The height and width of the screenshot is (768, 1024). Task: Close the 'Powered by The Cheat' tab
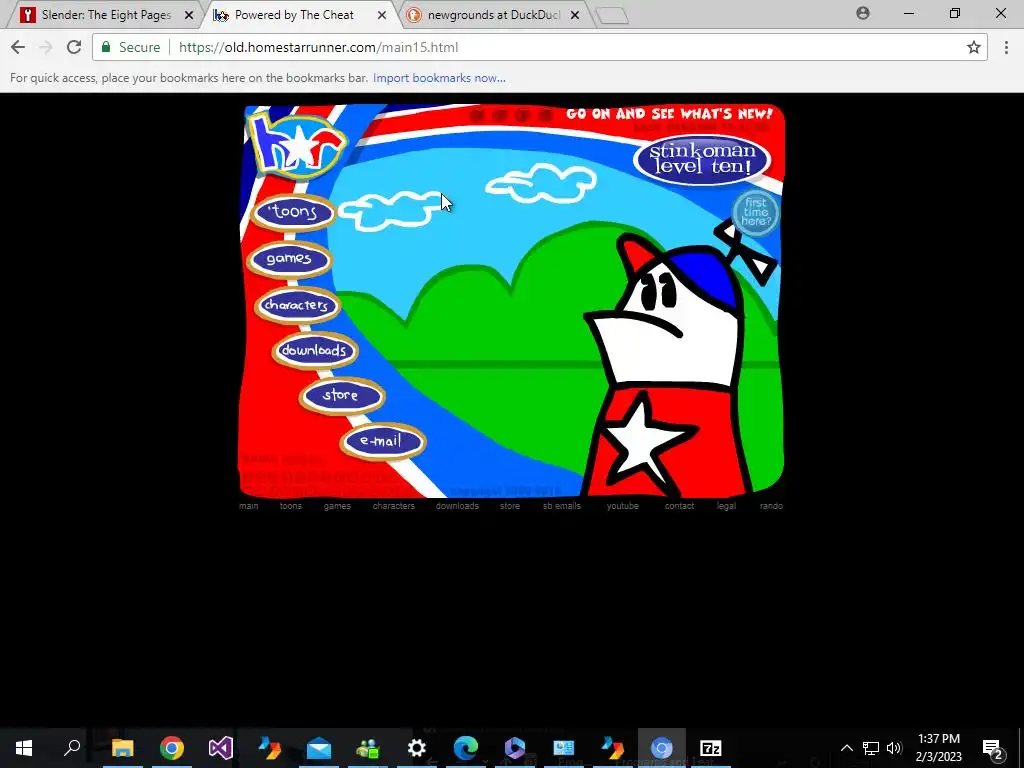click(x=382, y=15)
